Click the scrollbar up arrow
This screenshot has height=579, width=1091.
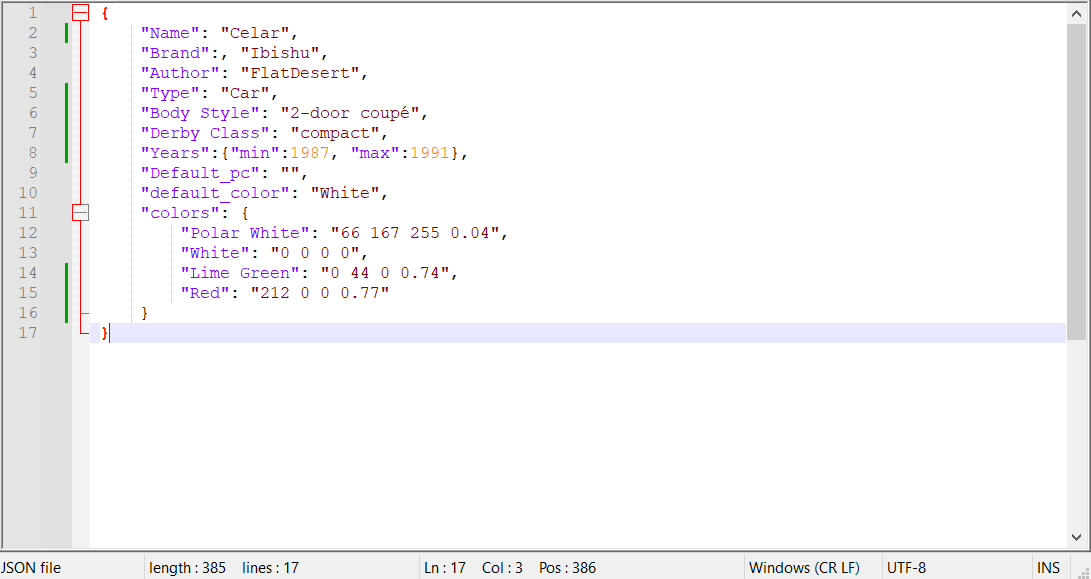tap(1076, 13)
